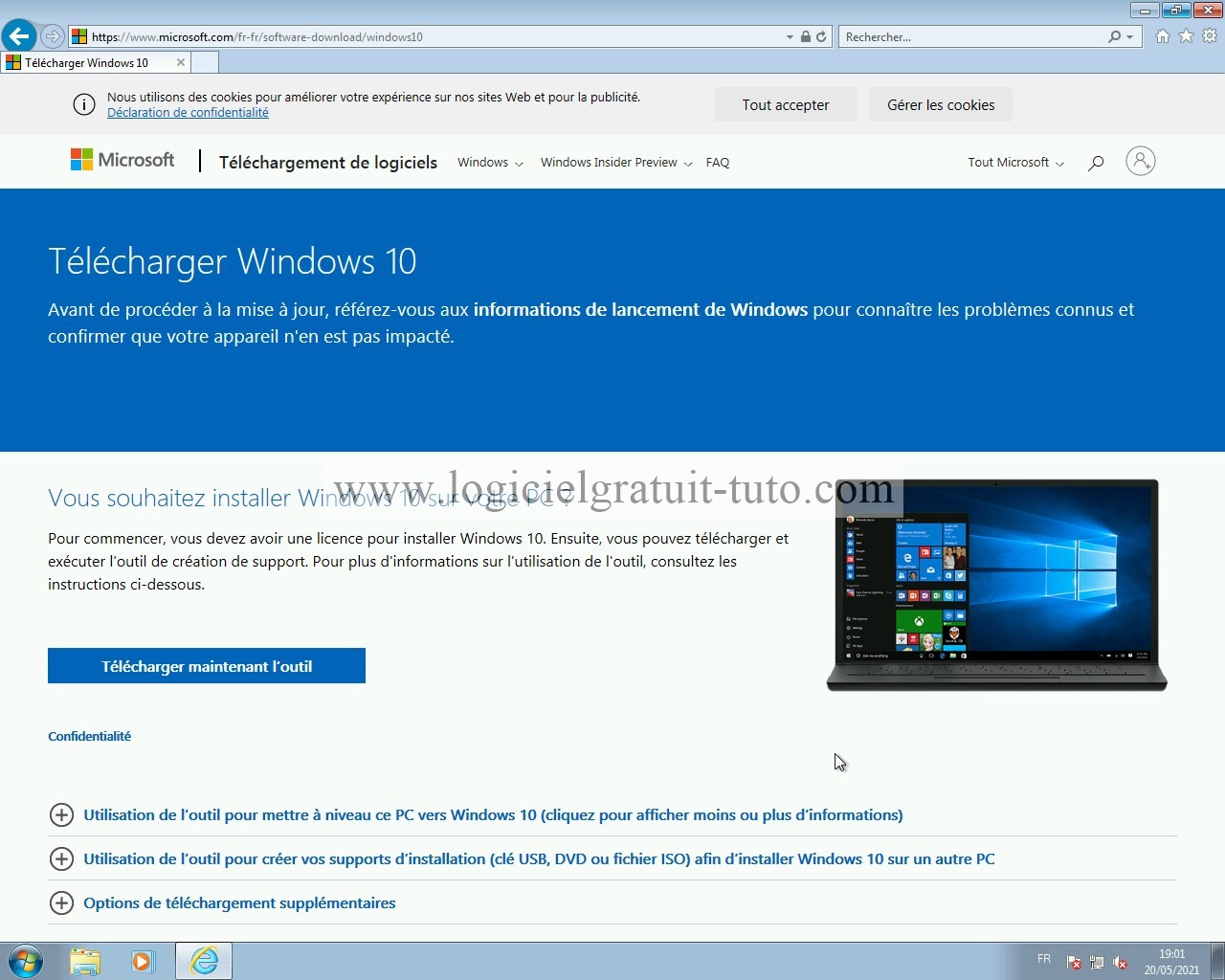
Task: Click the browser Forward arrow button
Action: pos(53,36)
